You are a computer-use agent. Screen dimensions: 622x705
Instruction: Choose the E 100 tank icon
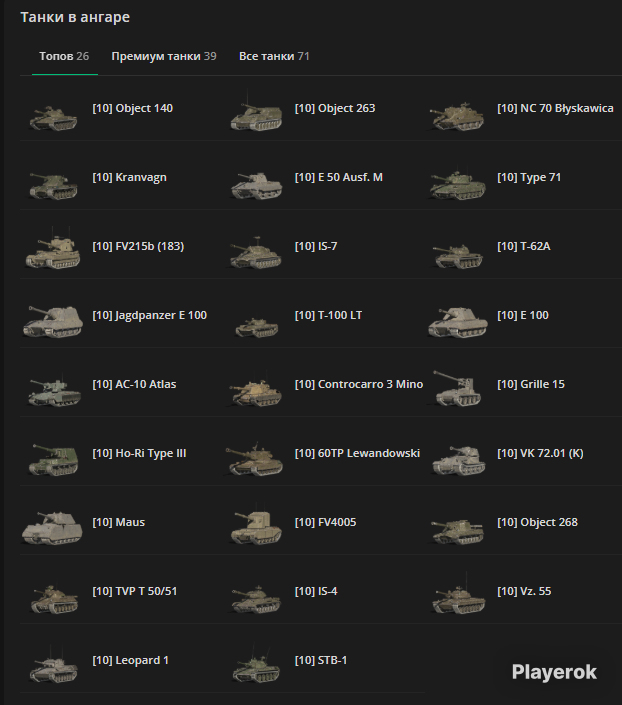pyautogui.click(x=458, y=322)
